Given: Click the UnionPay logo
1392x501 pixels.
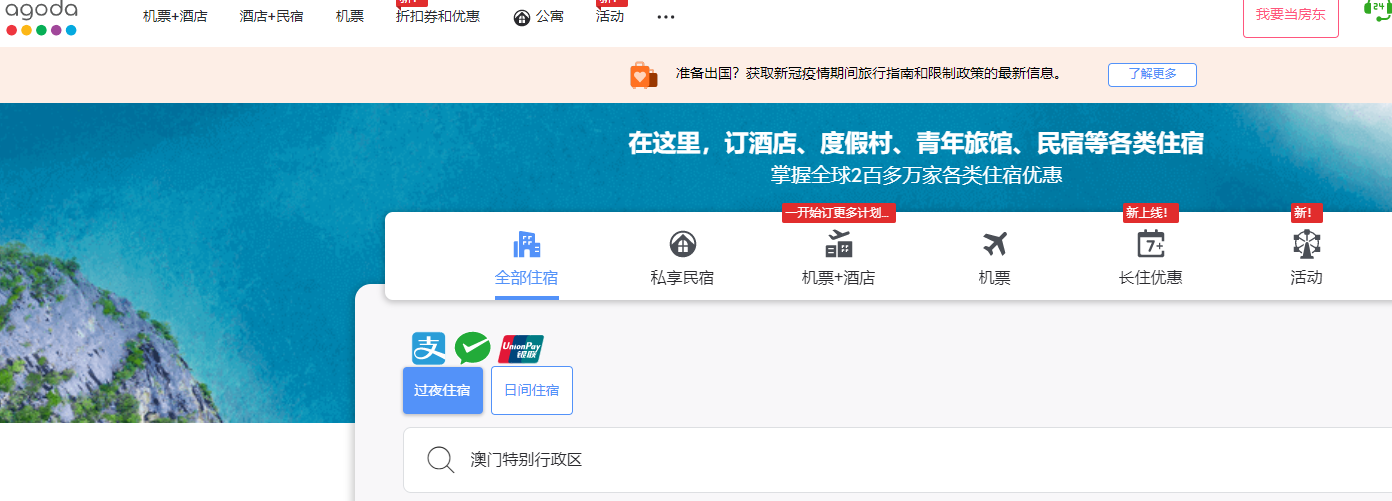Looking at the screenshot, I should (x=520, y=348).
